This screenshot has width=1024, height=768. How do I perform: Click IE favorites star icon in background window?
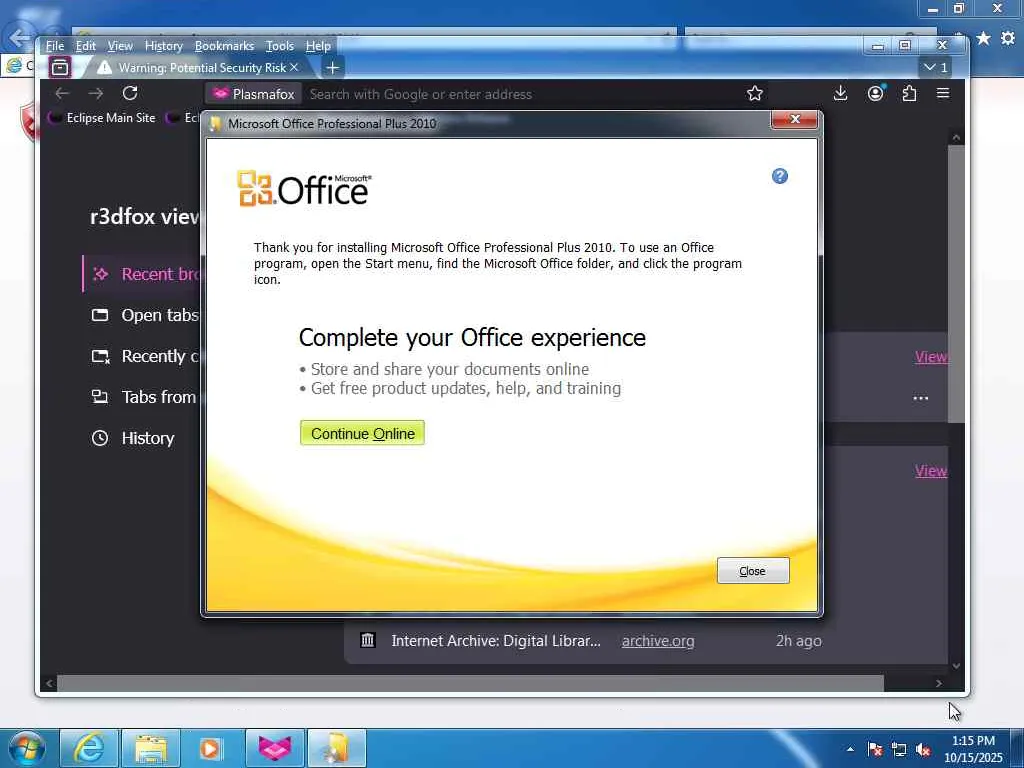(984, 39)
